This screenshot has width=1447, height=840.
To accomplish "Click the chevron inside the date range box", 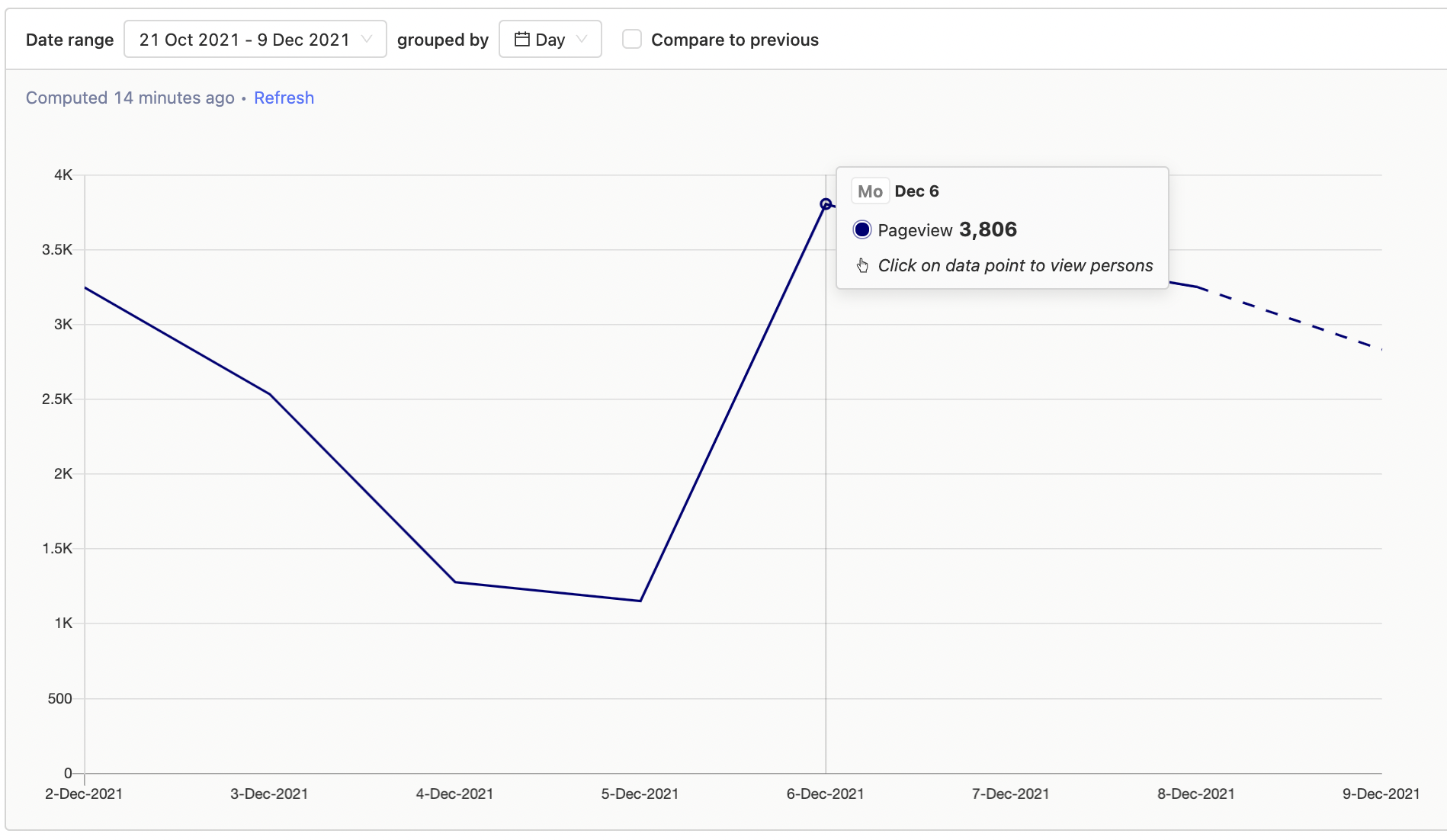I will (368, 39).
